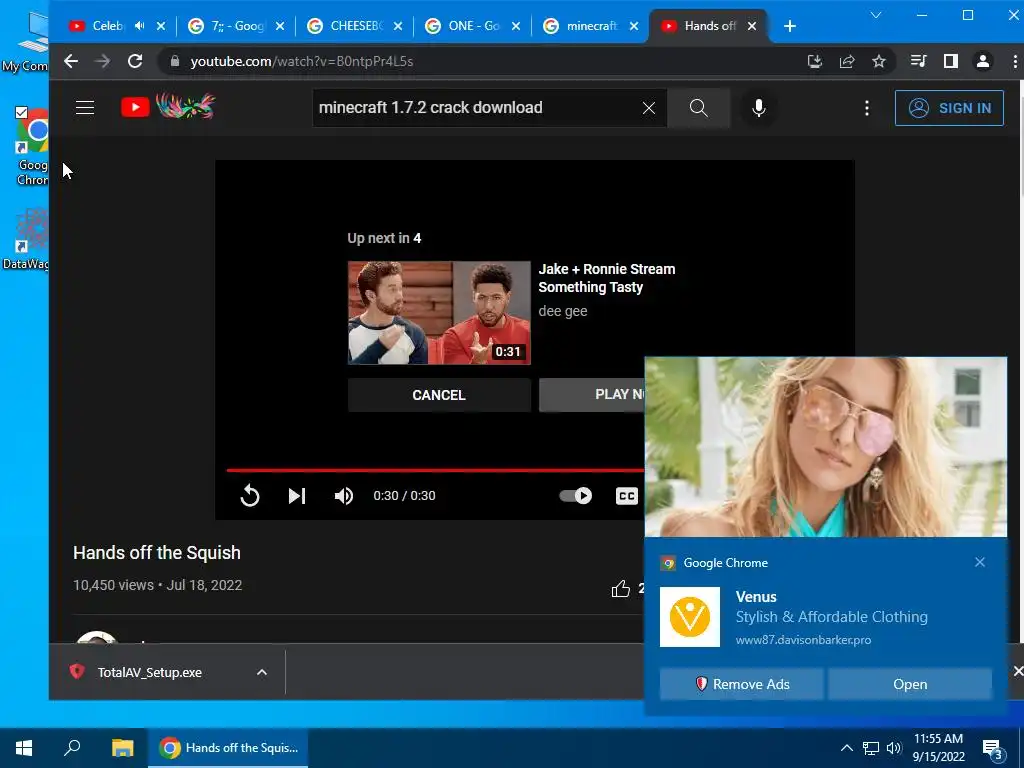Bookmark this page with star icon
1024x768 pixels.
pos(879,61)
